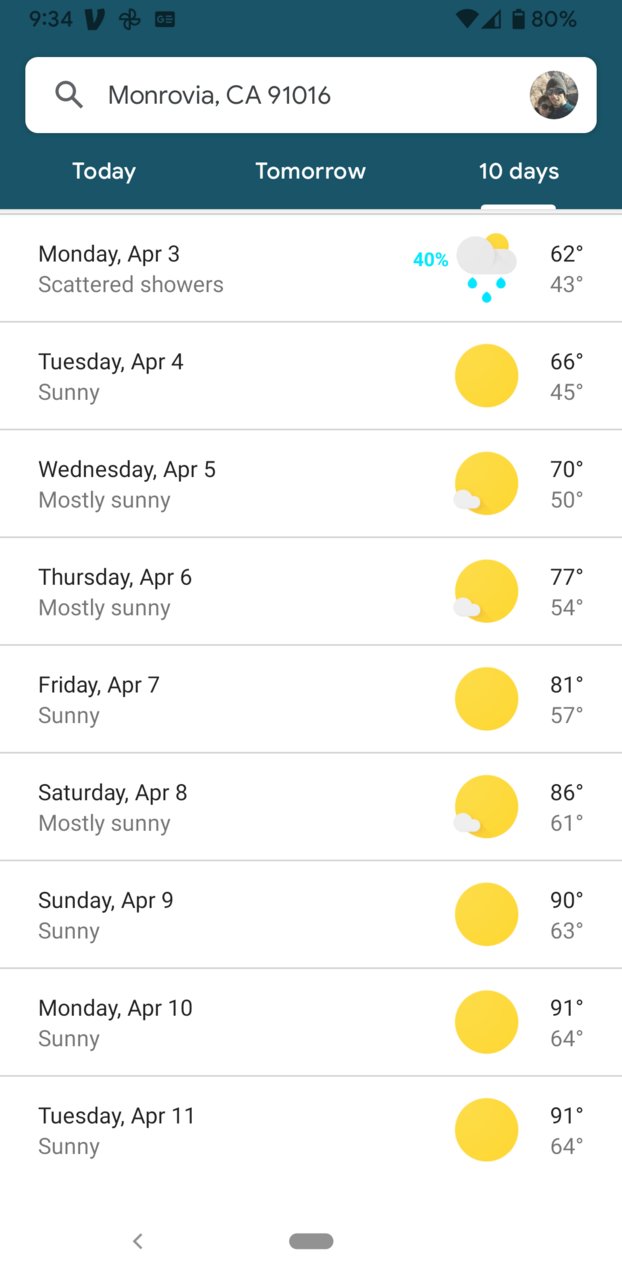Tap the 91° high for Tuesday Apr 11
622x1279 pixels.
pyautogui.click(x=567, y=1115)
